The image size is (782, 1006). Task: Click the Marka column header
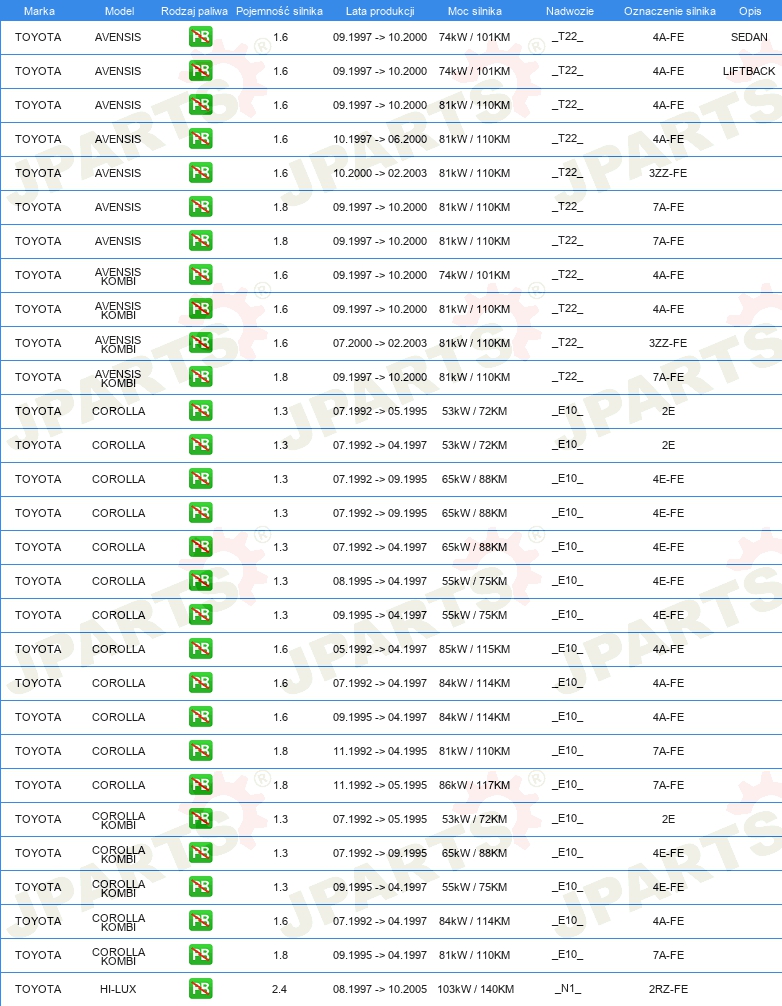click(39, 11)
